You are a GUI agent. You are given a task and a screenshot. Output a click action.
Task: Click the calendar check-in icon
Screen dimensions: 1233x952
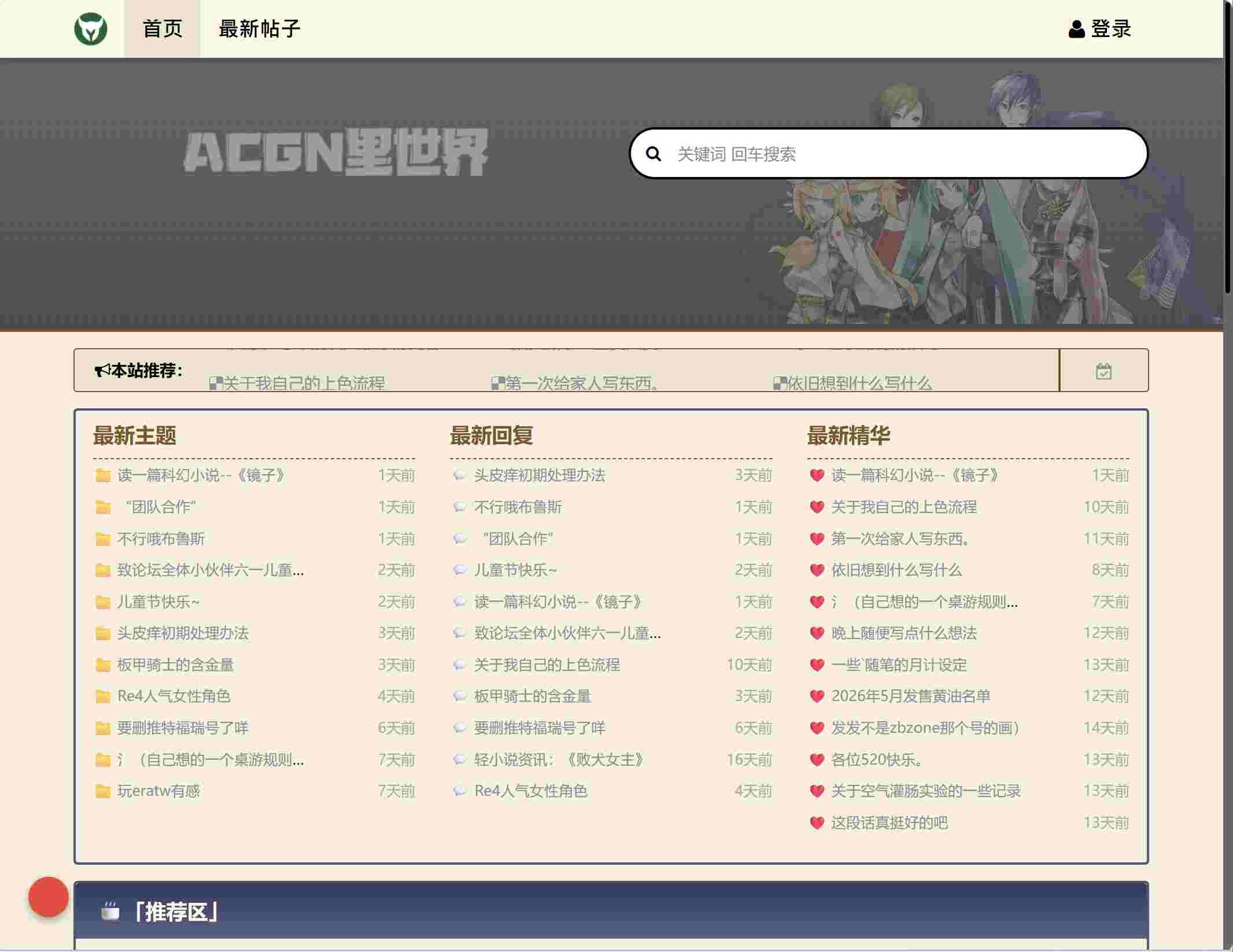pos(1103,371)
